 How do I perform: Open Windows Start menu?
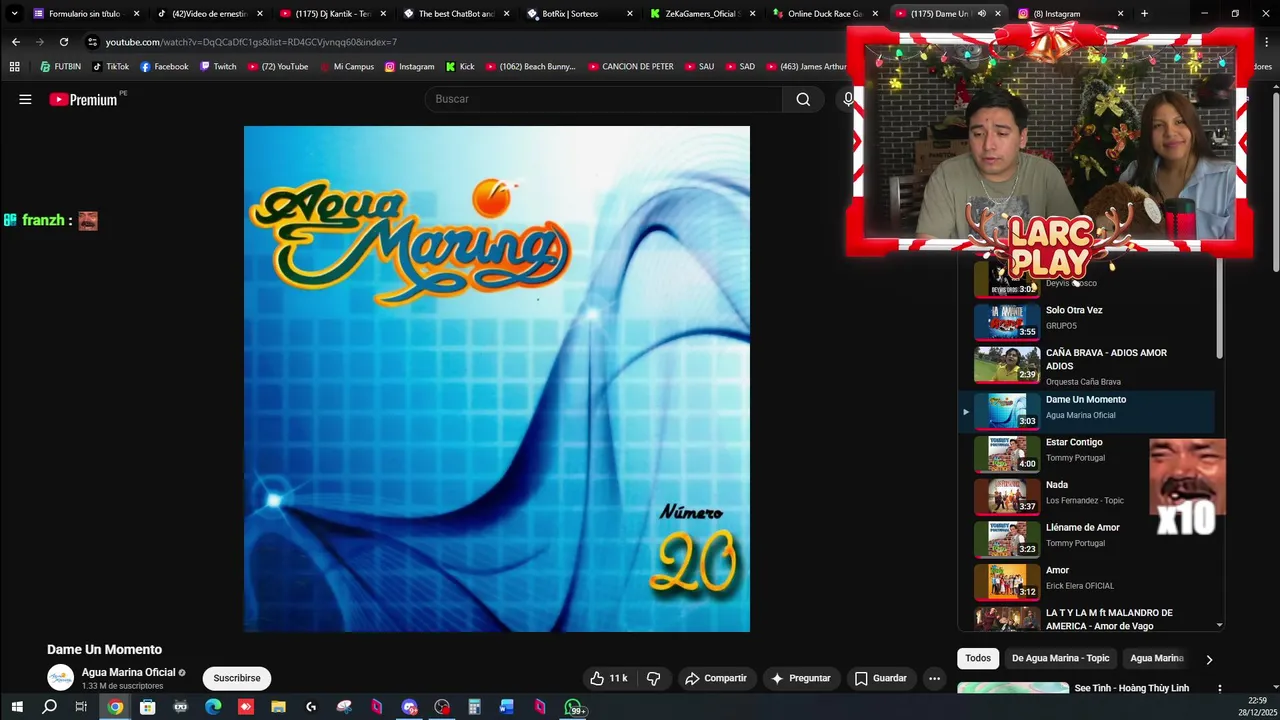17,707
